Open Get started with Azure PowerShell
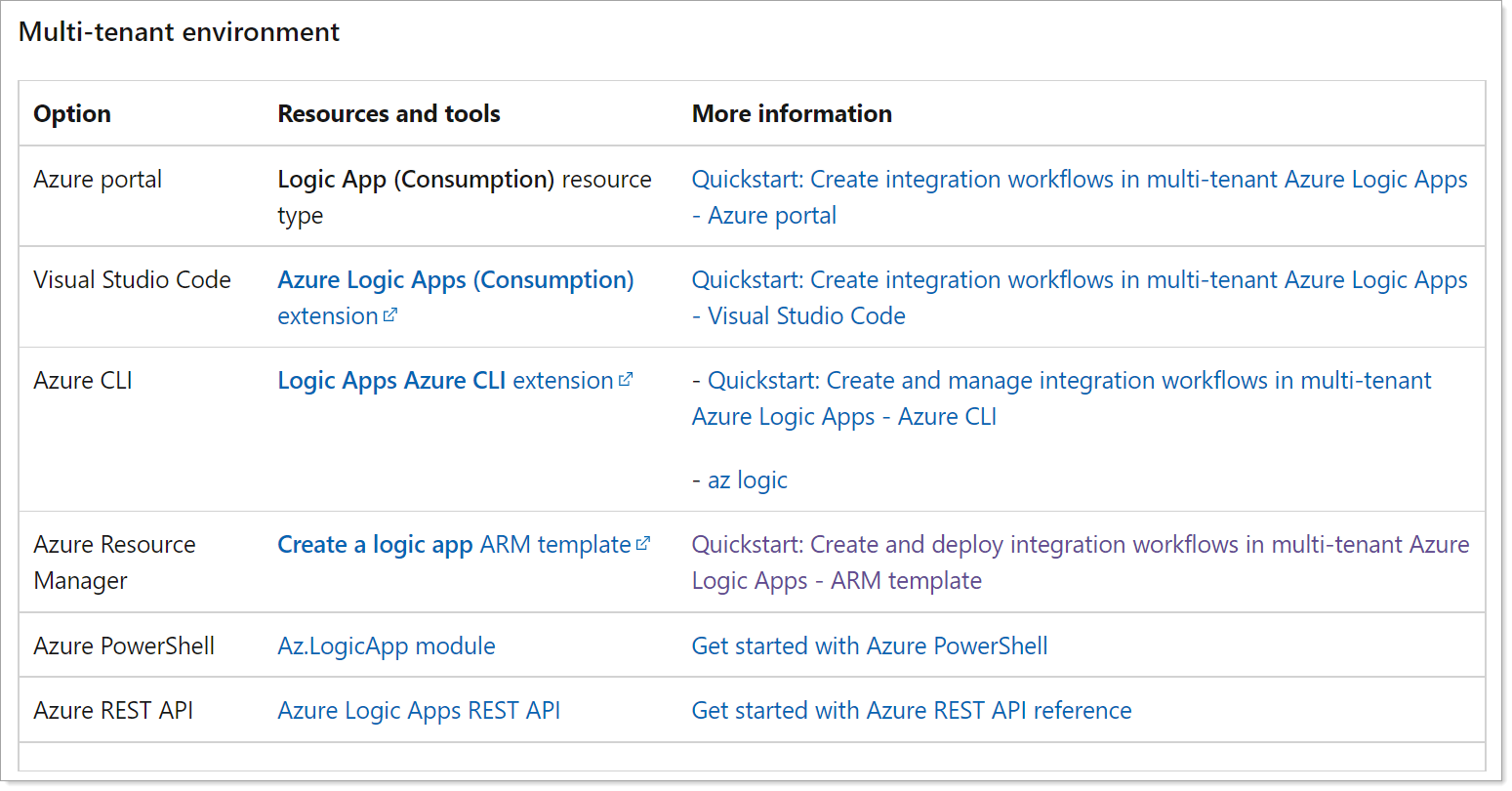Screen dimensions: 1512x791 coord(870,646)
